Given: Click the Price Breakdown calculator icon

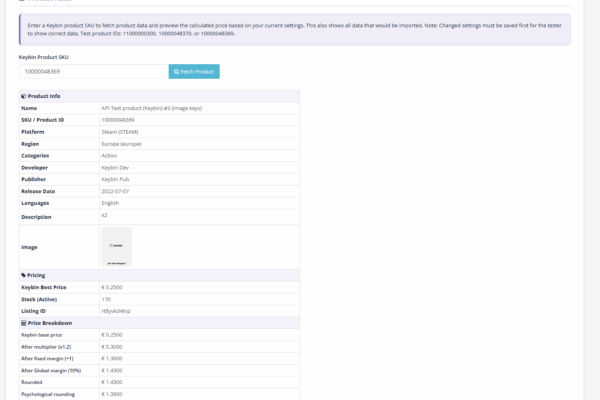Looking at the screenshot, I should (x=23, y=323).
